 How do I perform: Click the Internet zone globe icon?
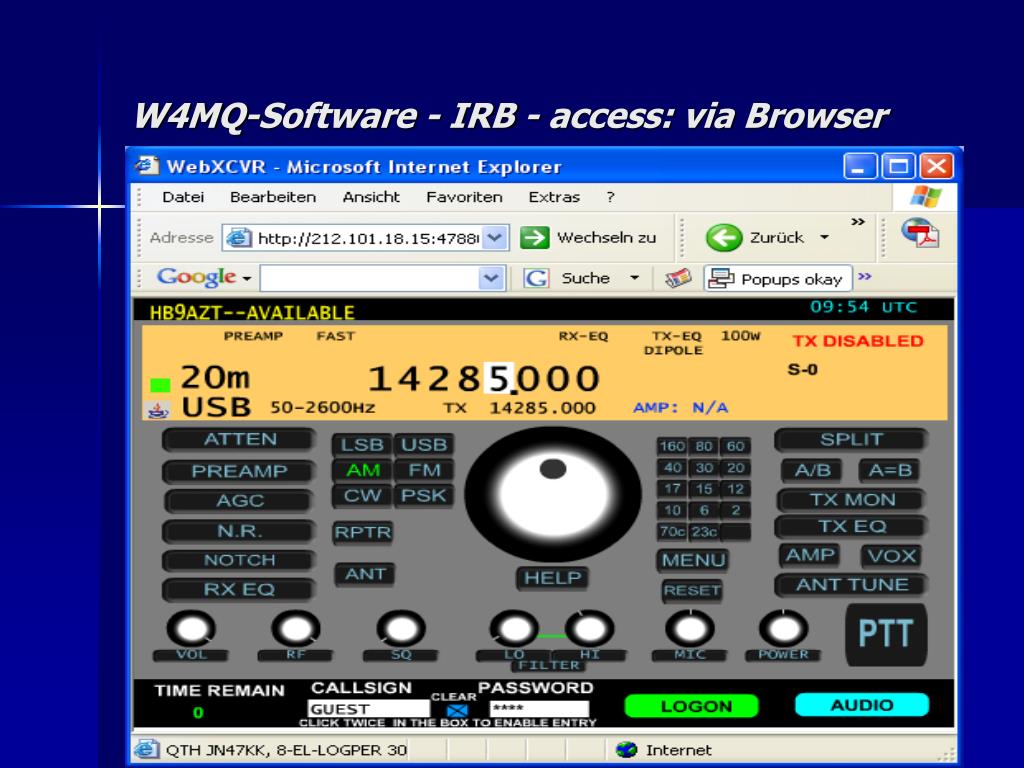point(626,750)
